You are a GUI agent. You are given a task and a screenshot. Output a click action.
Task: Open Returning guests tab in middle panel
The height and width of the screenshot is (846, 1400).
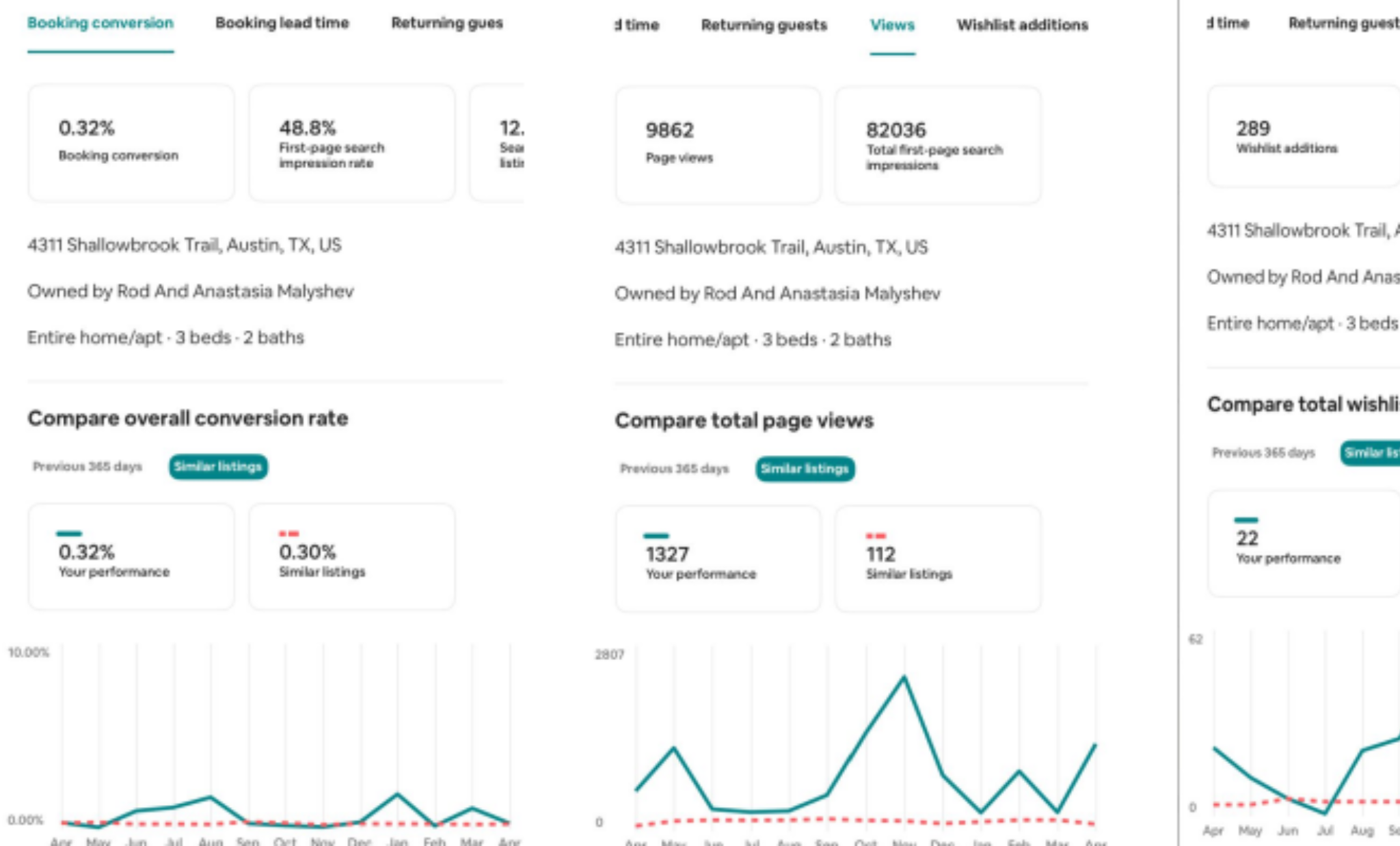(x=764, y=25)
